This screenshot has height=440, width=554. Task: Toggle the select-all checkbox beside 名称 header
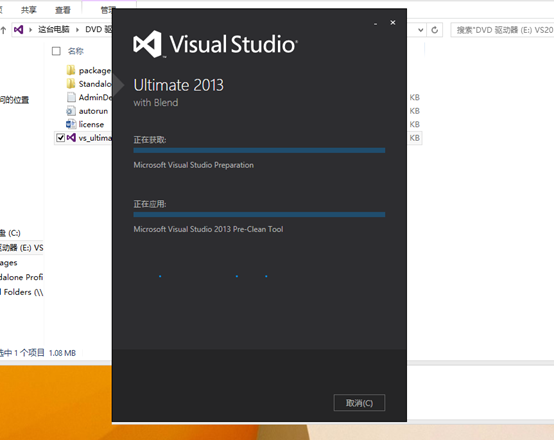point(56,51)
